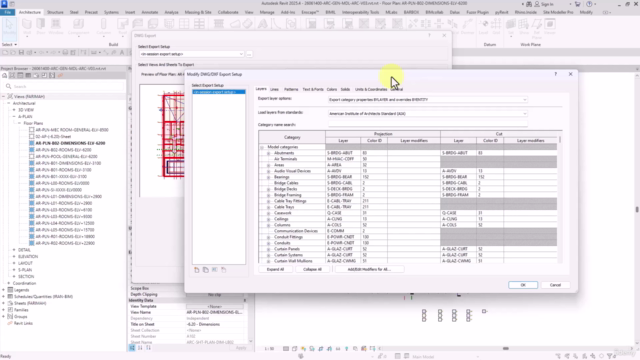Expand the DETAIL node in Project Browser
This screenshot has width=640, height=360.
click(14, 250)
